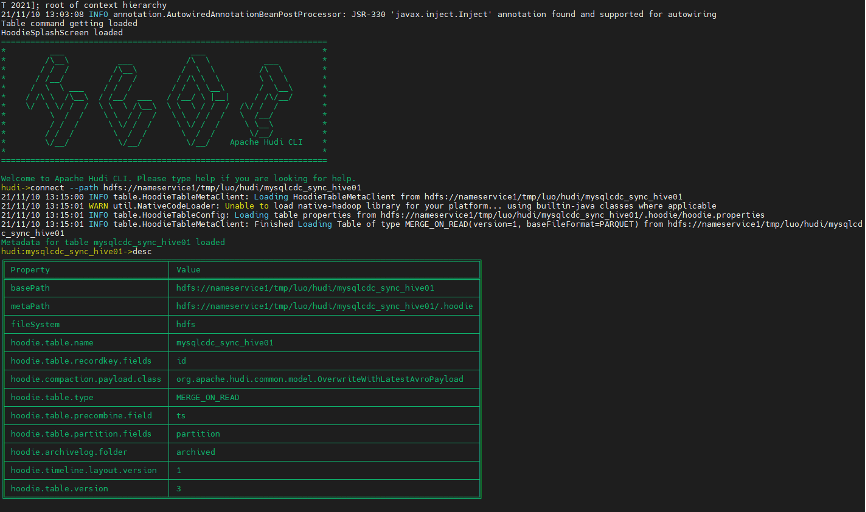Select 'hoodie.table.precombine.field' property cell
866x512 pixels.
86,416
